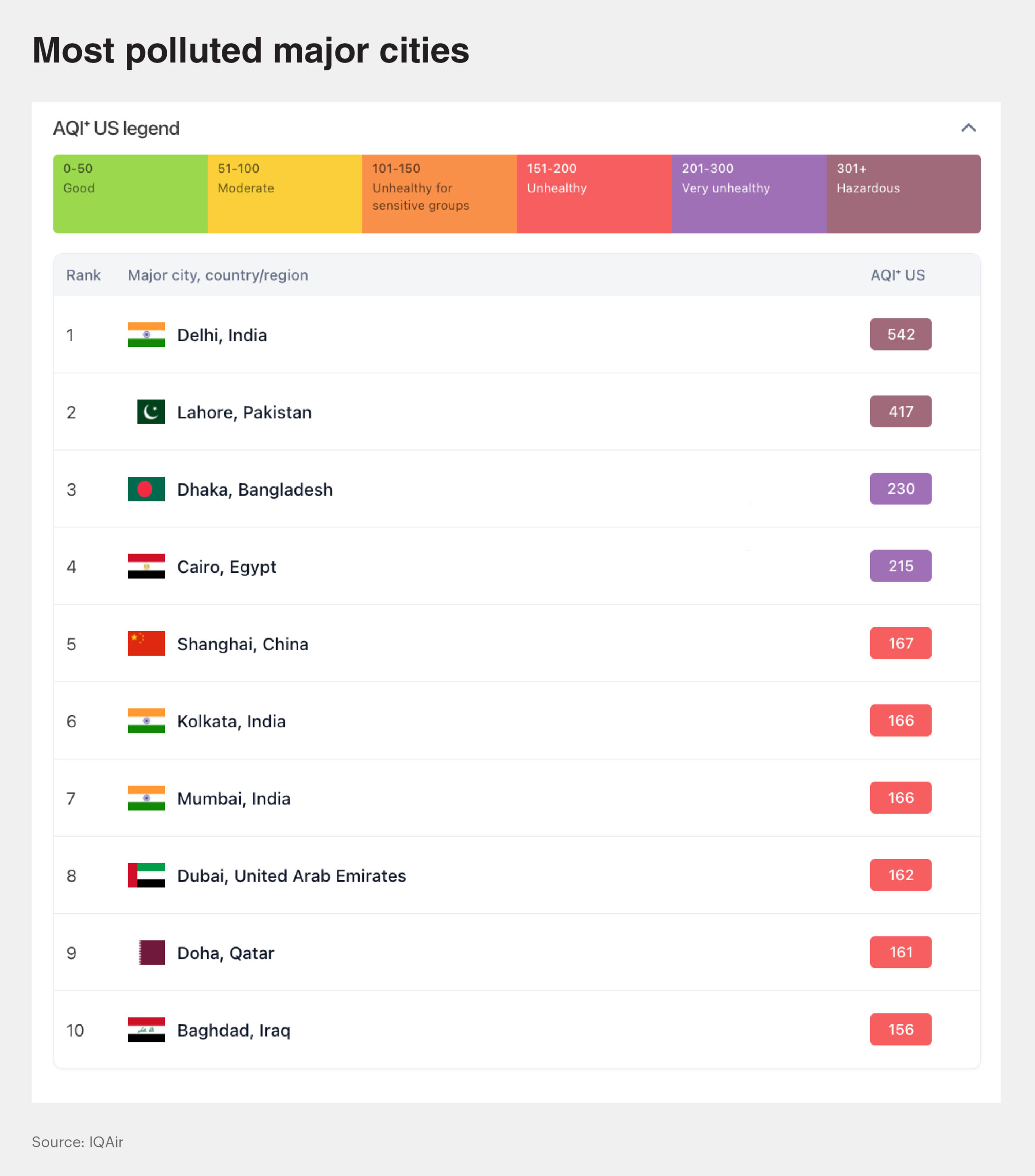This screenshot has height=1176, width=1035.
Task: Click the India flag beside Delhi
Action: tap(146, 334)
